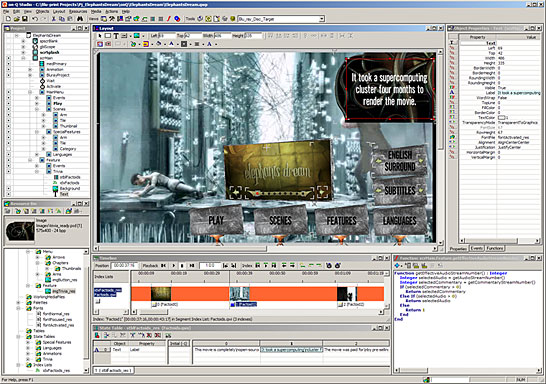Click the Timeline Position time field

click(124, 266)
